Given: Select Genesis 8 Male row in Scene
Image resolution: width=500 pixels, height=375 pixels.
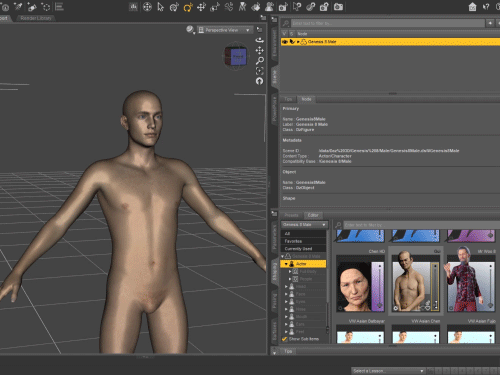Looking at the screenshot, I should (x=390, y=42).
